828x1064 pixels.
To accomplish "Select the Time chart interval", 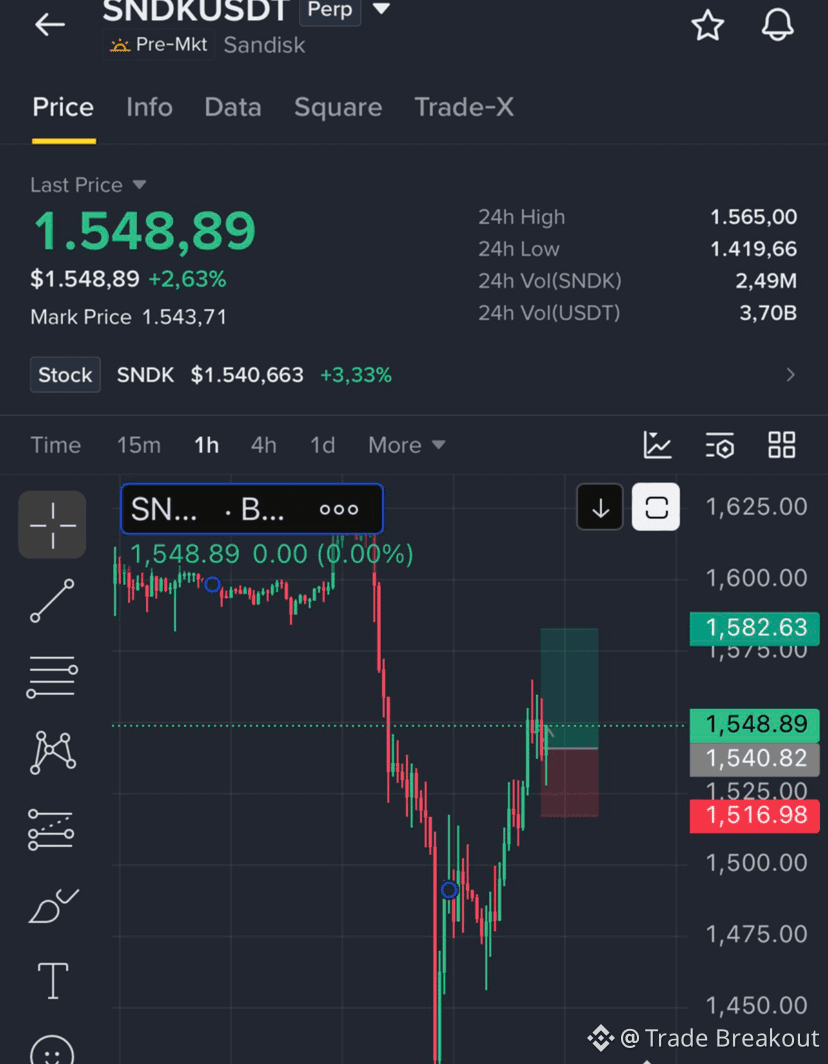I will (56, 445).
